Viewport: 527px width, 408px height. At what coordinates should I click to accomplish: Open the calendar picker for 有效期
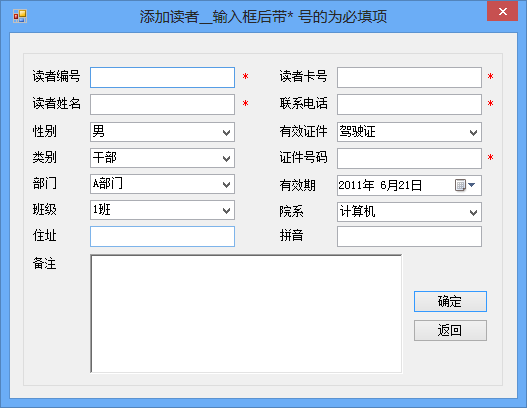pos(465,185)
